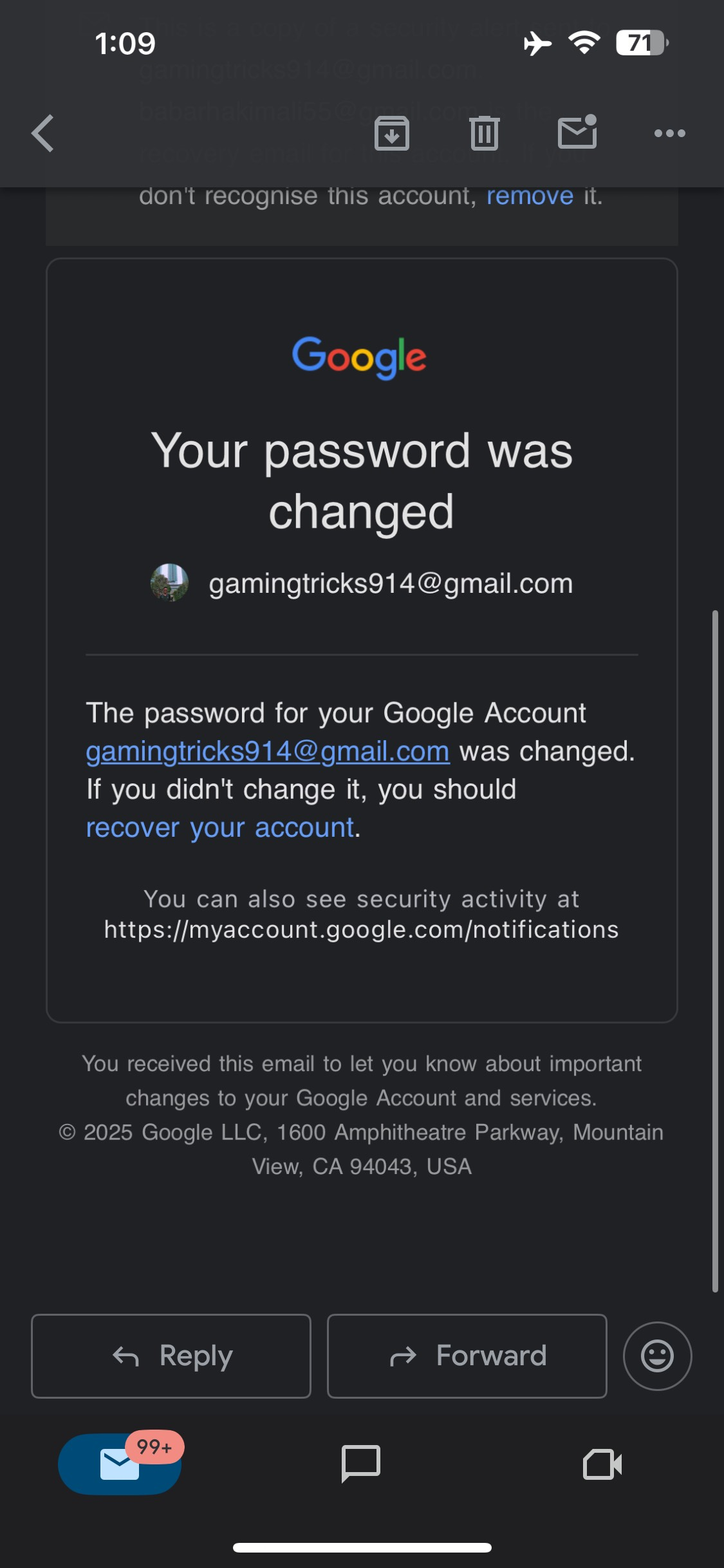This screenshot has height=1568, width=724.
Task: Tap the 99+ unread badge
Action: tap(154, 1447)
